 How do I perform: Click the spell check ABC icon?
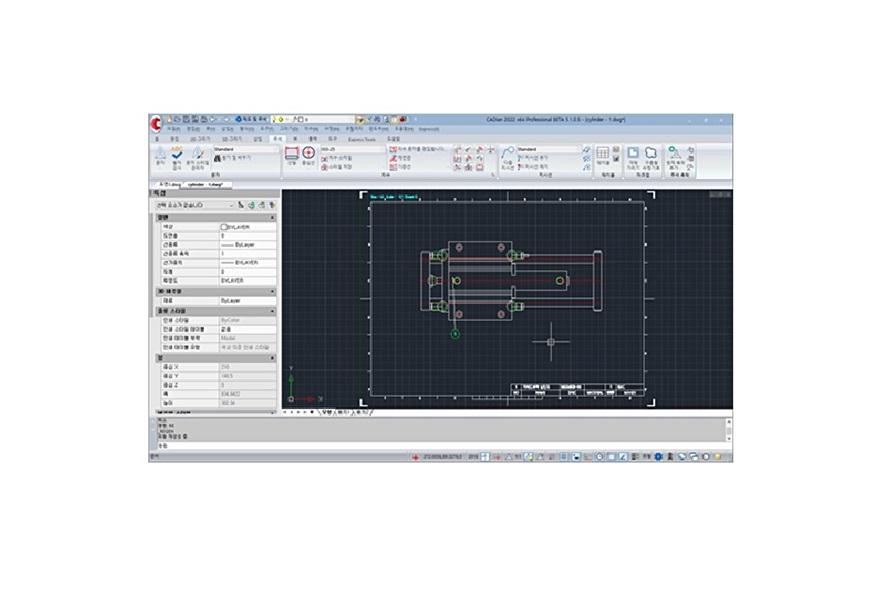176,154
